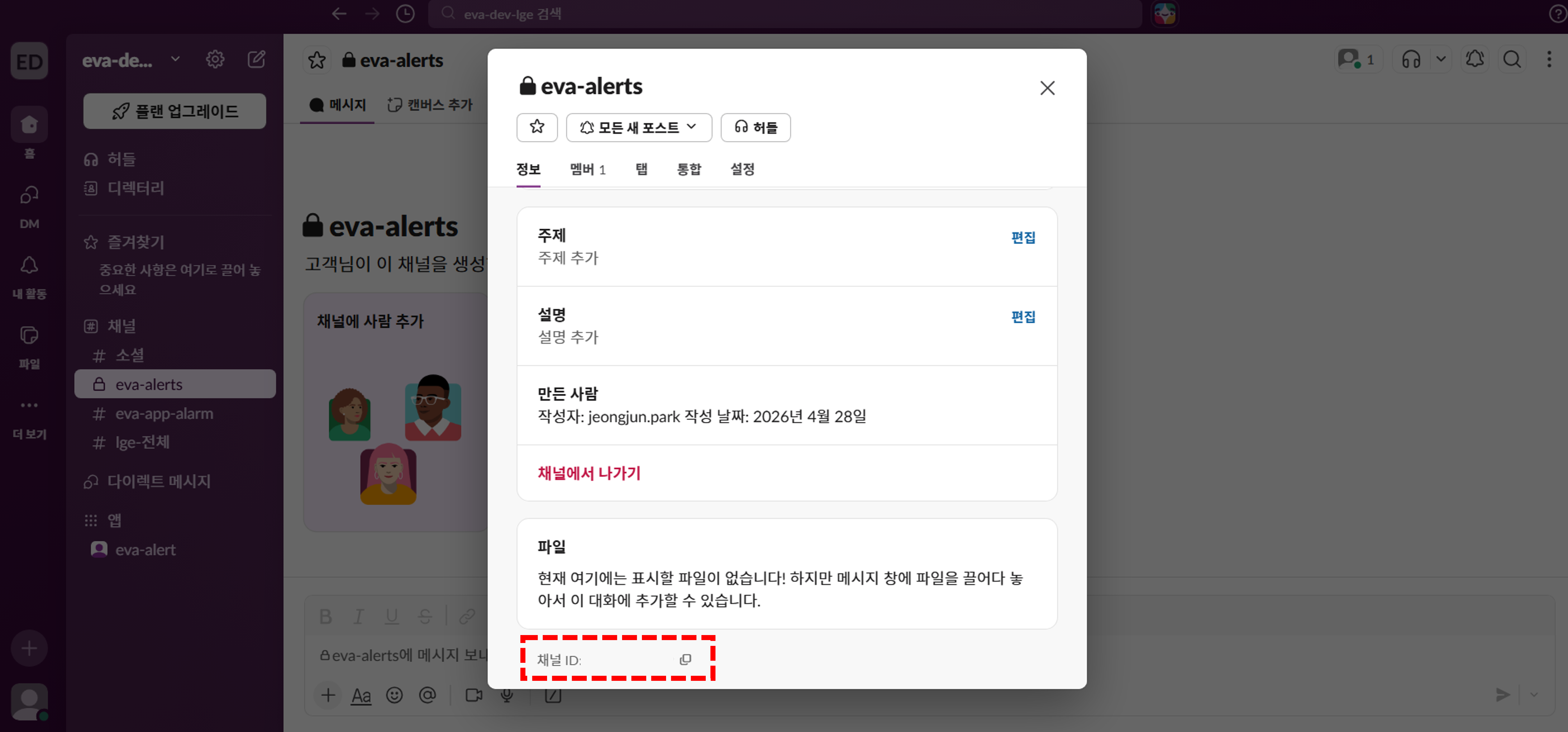Open the 설정 tab
This screenshot has width=1568, height=732.
742,169
